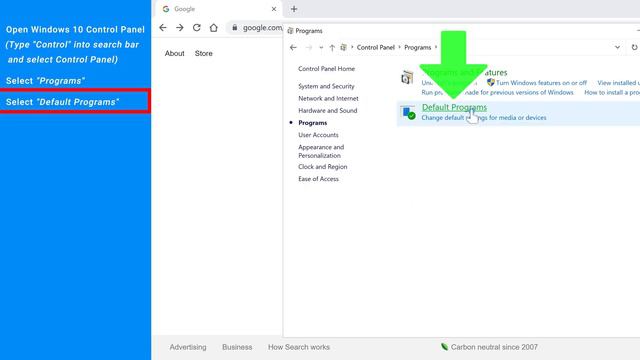
Task: Open Appearance and Personalization category
Action: pyautogui.click(x=321, y=151)
